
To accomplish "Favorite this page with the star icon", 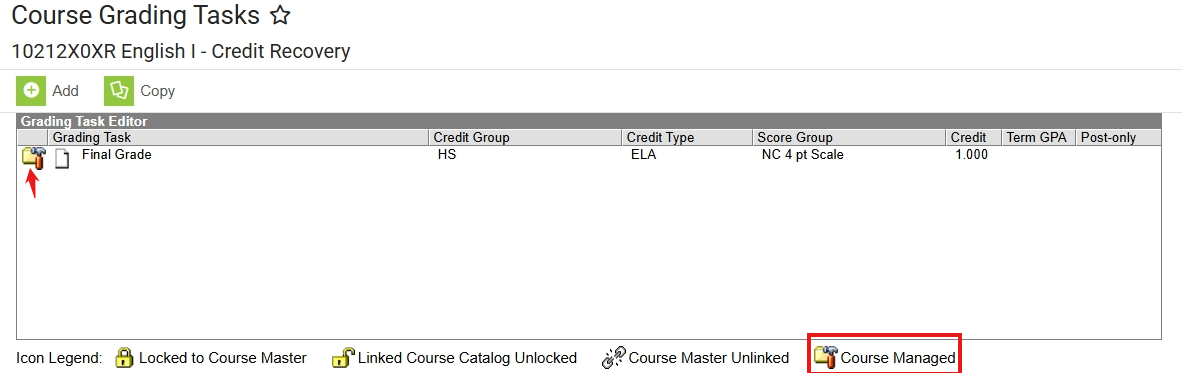I will tap(280, 15).
